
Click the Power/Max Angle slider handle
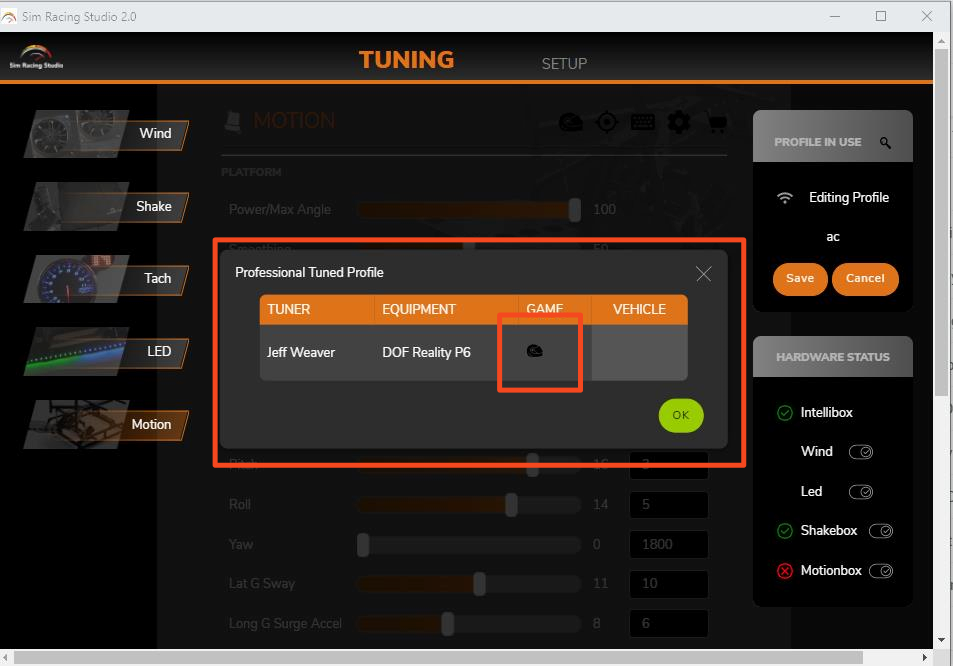pos(574,210)
